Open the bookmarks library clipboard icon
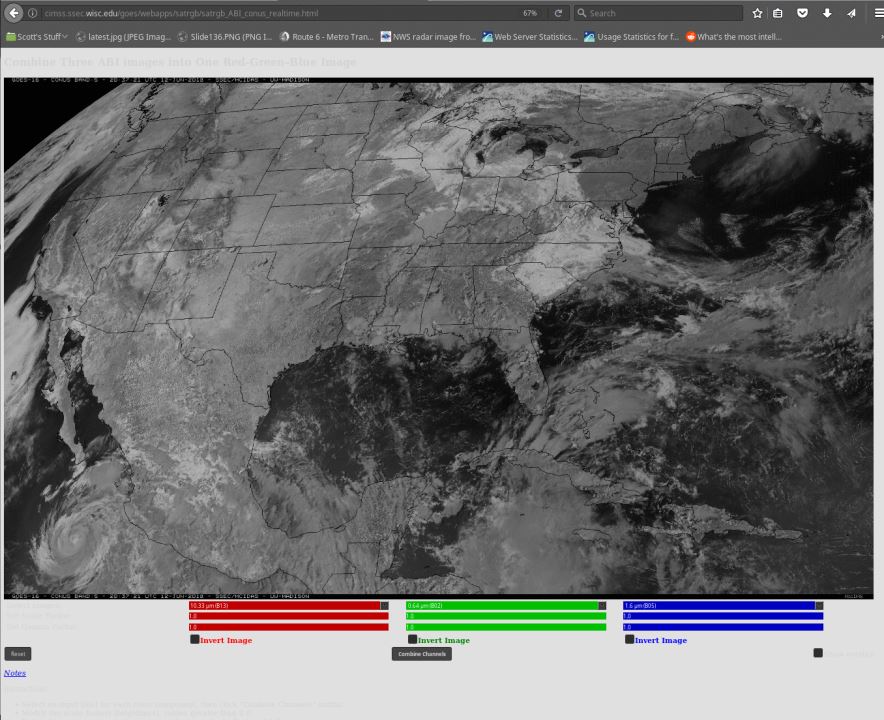This screenshot has height=720, width=884. [778, 13]
